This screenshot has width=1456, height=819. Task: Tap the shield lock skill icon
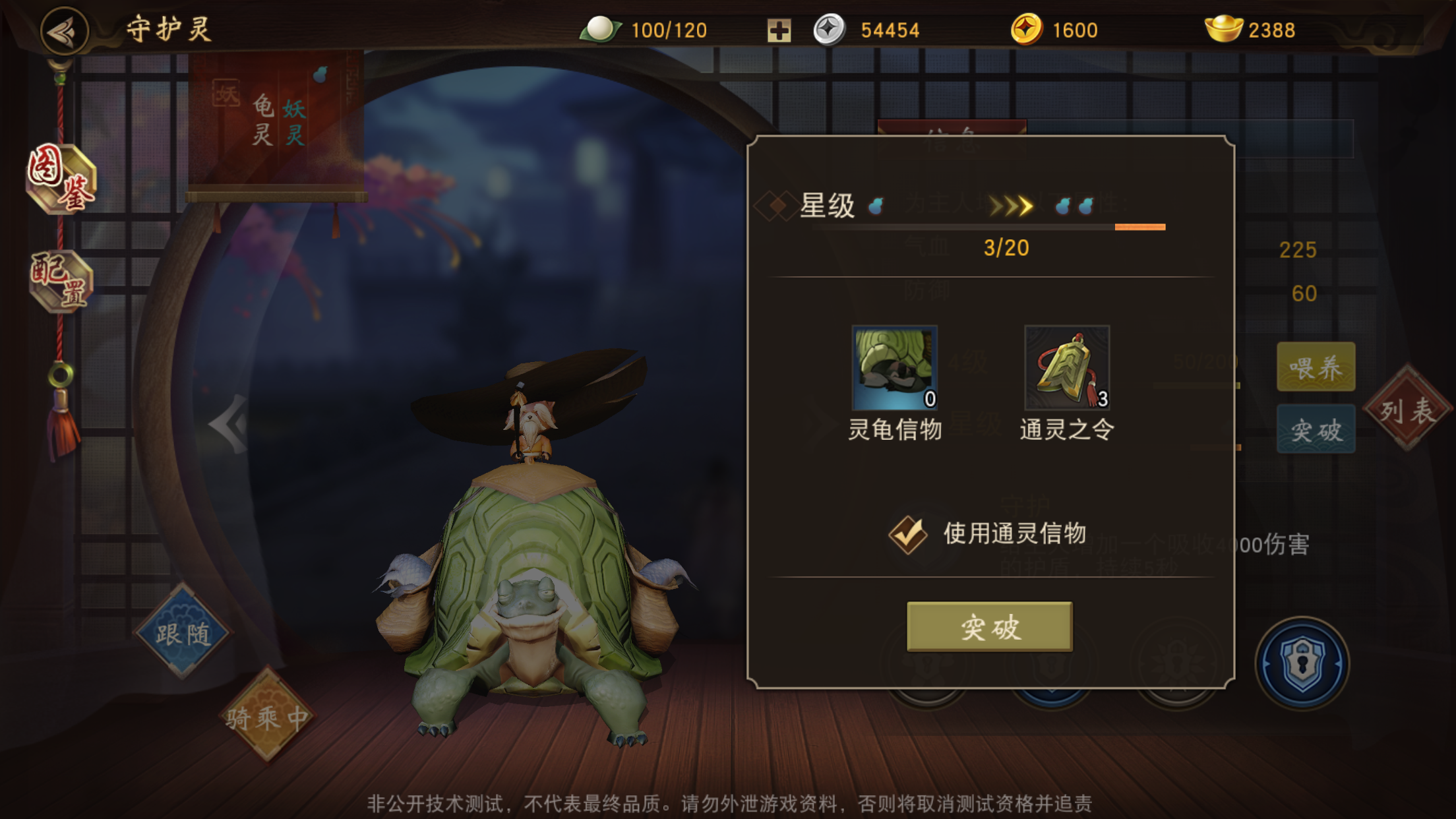[x=1302, y=663]
